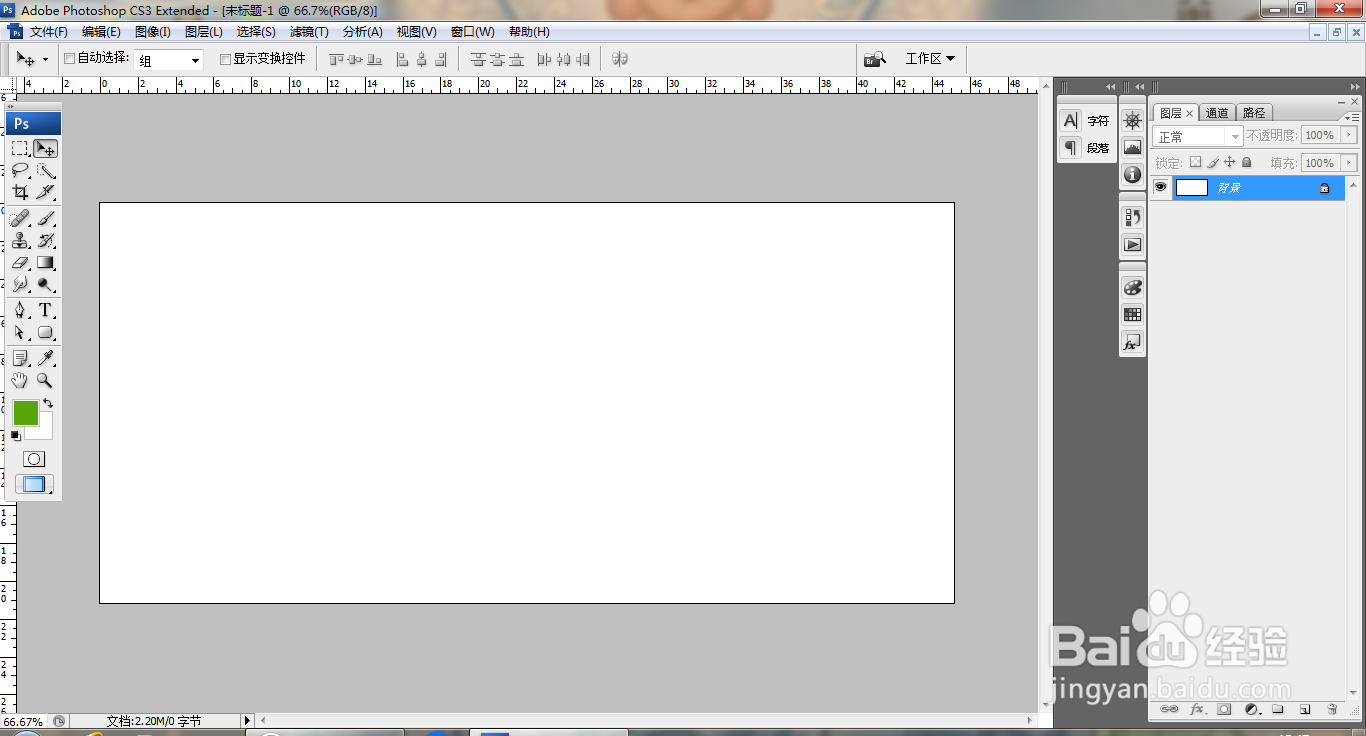Open the Navigator panel icon
1366x736 pixels.
pyautogui.click(x=1132, y=121)
